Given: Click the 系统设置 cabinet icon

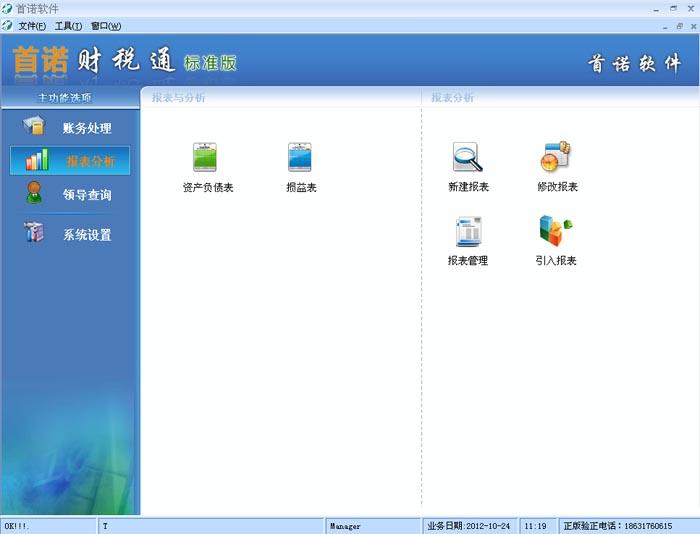Looking at the screenshot, I should pos(34,234).
